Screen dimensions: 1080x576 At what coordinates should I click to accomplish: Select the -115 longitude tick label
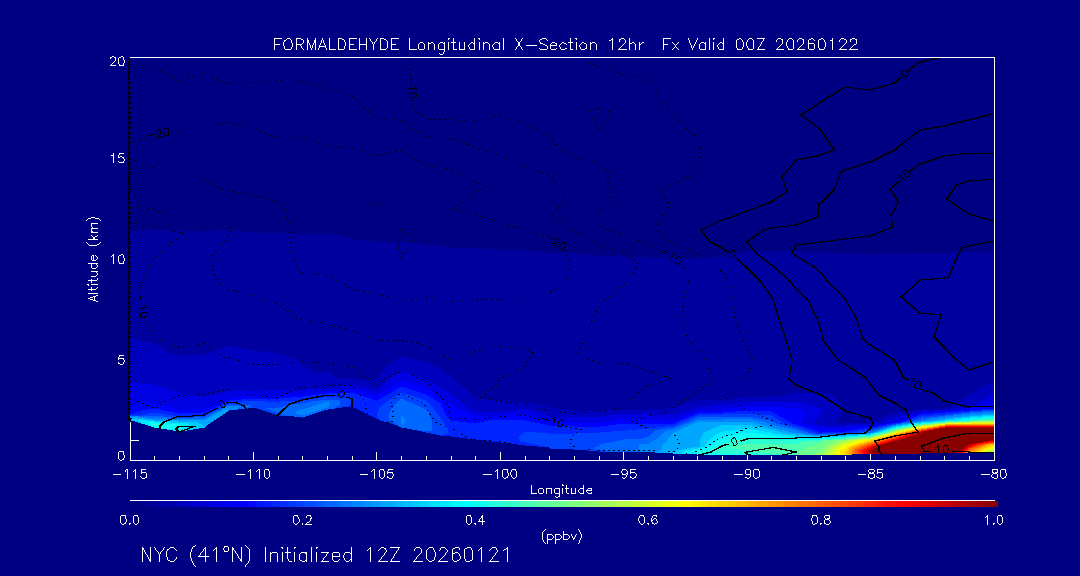(129, 473)
